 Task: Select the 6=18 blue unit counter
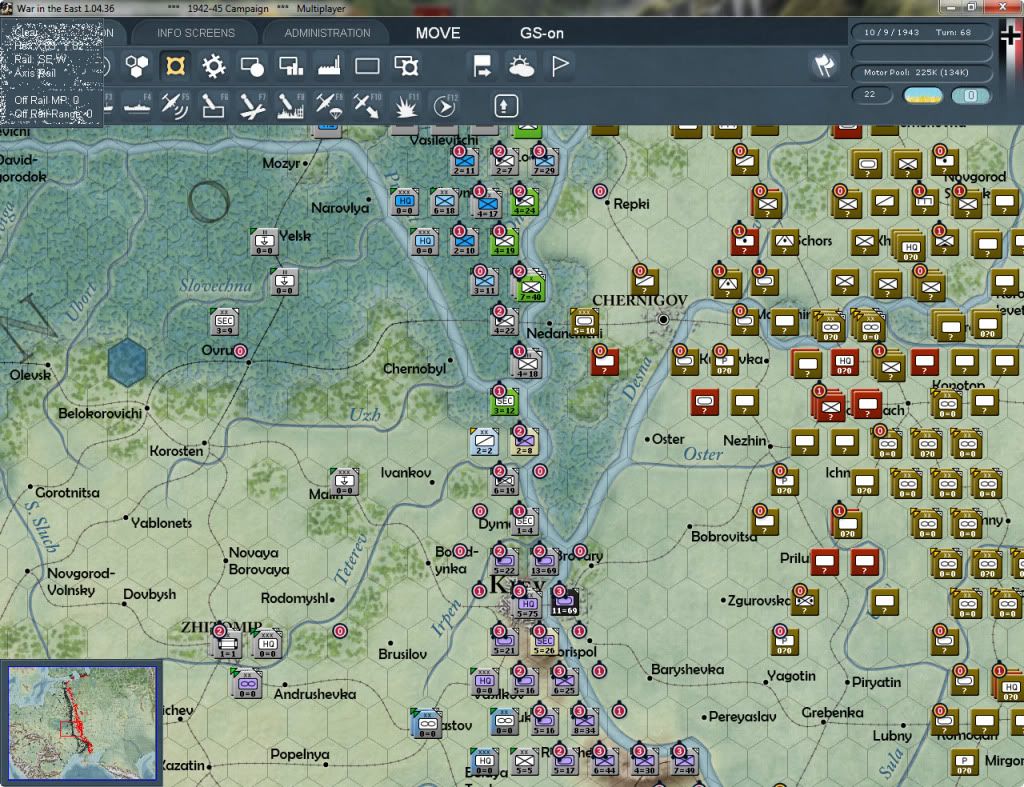[444, 202]
